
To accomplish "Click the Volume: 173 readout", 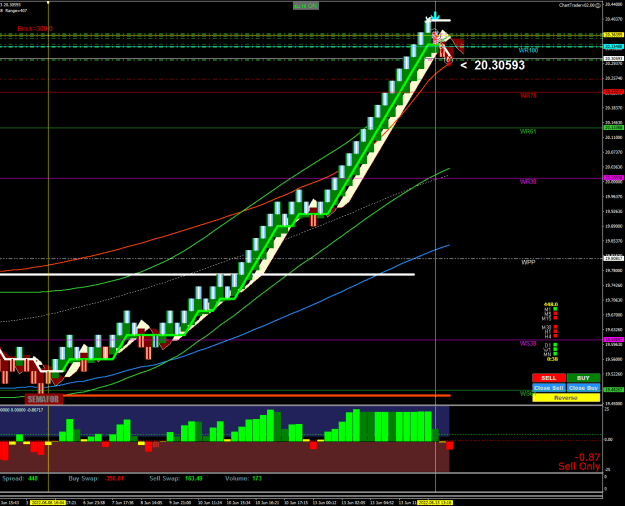I will 243,478.
